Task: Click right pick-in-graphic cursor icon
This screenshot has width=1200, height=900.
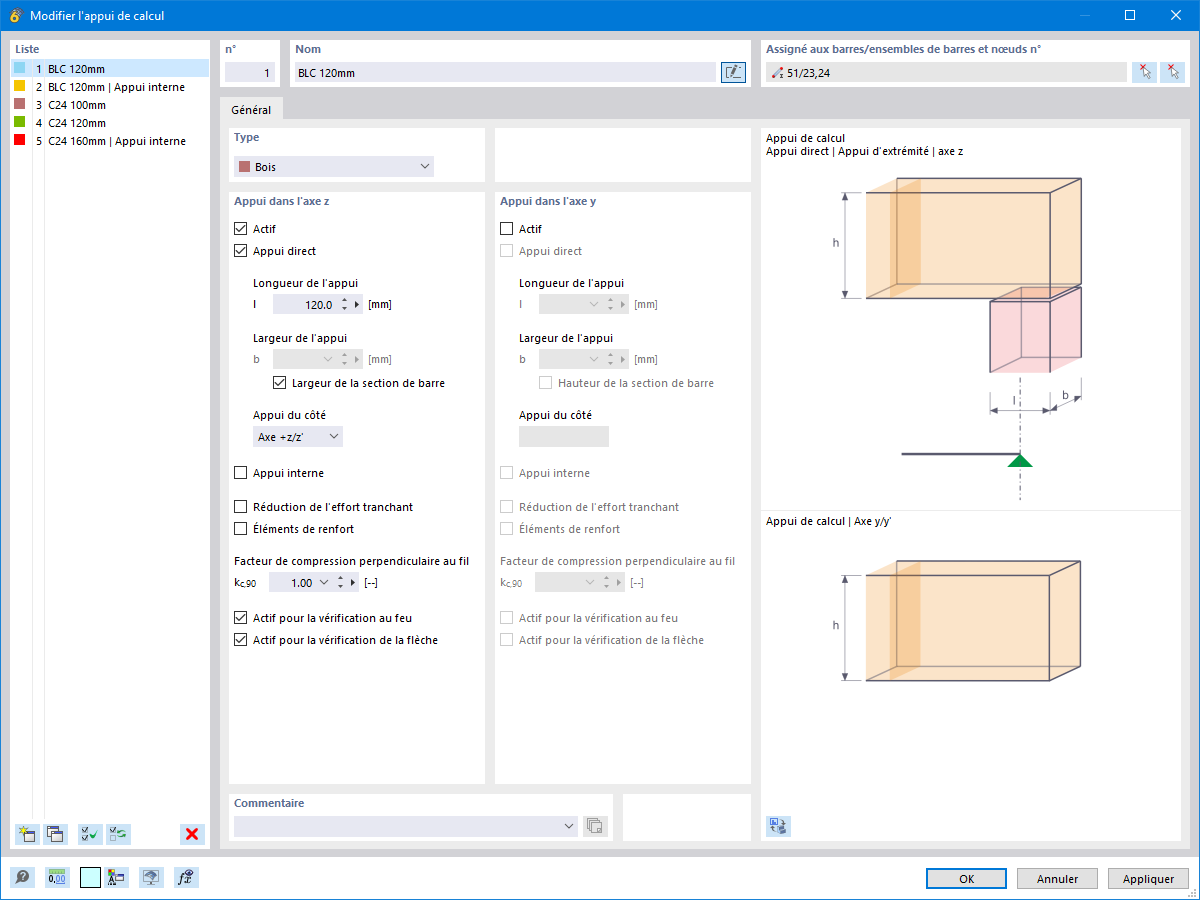Action: (x=1172, y=72)
